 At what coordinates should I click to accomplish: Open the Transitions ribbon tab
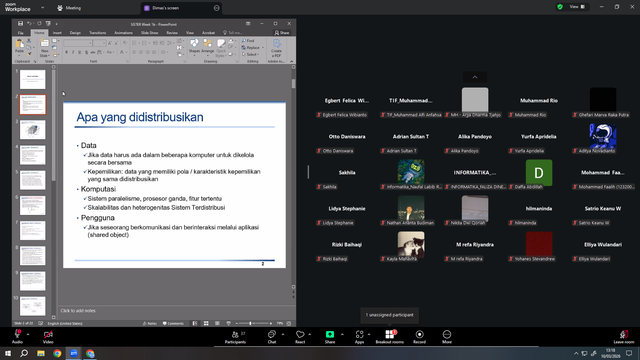point(98,33)
